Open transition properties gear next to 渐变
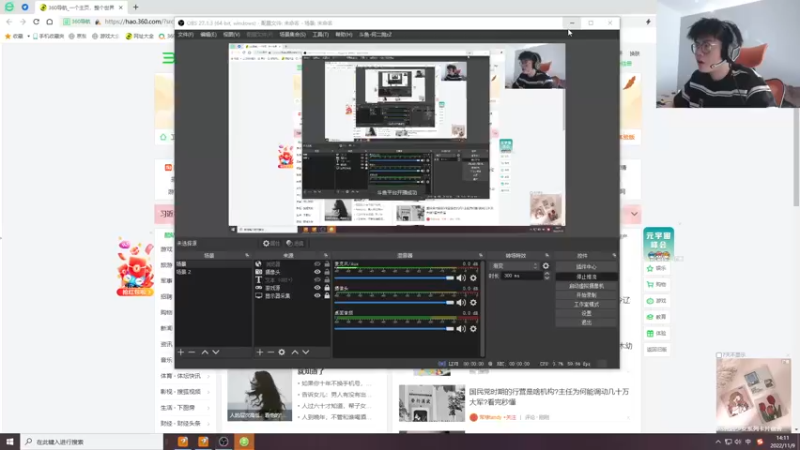Image resolution: width=800 pixels, height=450 pixels. 546,266
